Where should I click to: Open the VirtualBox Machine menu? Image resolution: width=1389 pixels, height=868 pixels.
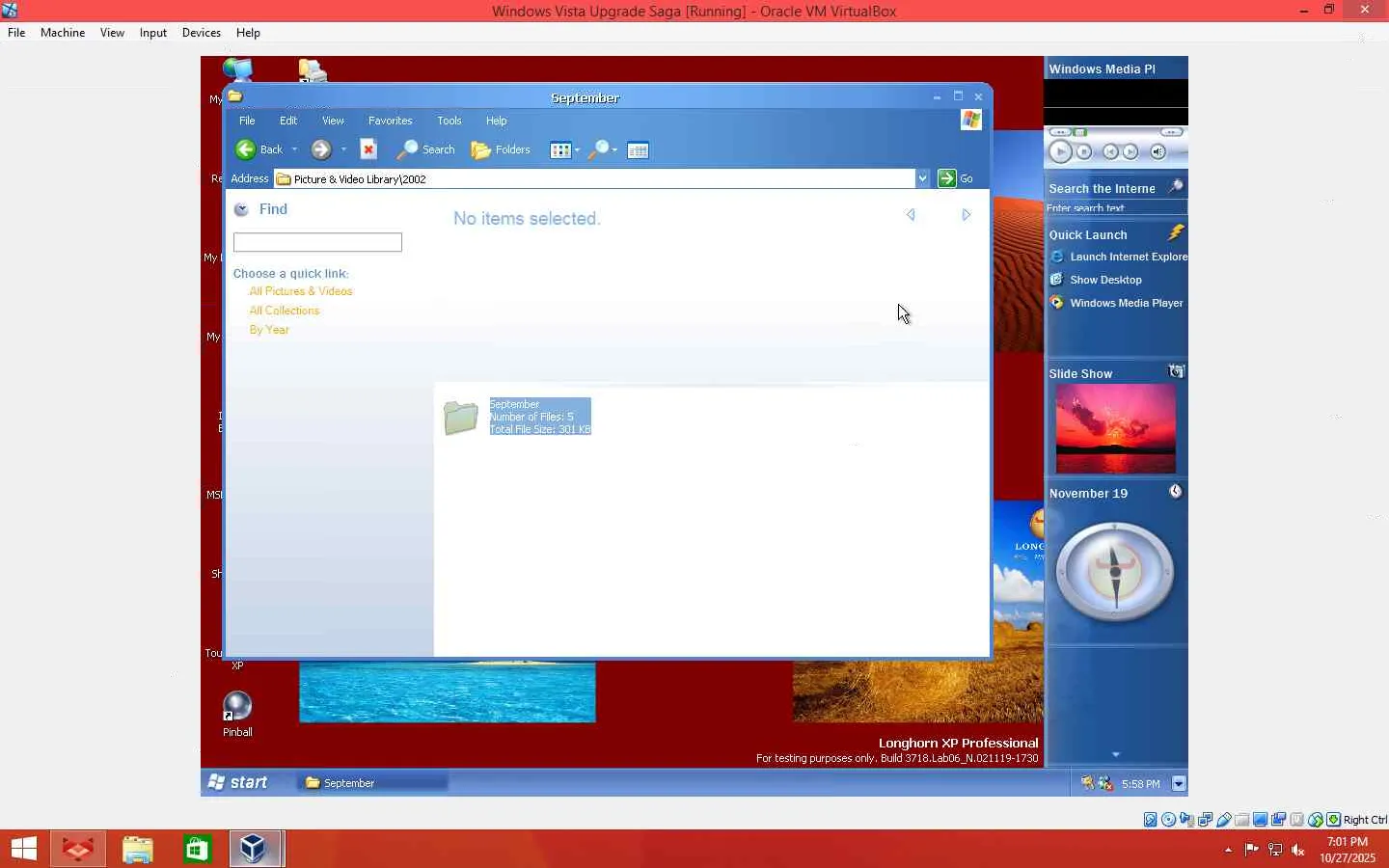(x=63, y=33)
